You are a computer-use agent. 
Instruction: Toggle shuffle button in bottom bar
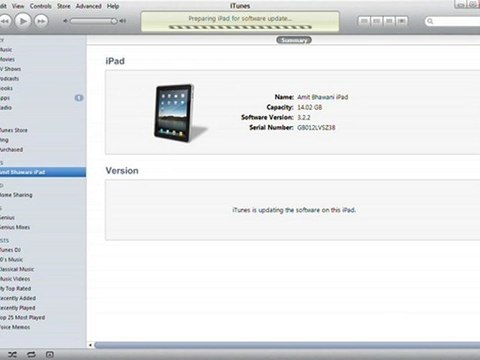coord(12,355)
